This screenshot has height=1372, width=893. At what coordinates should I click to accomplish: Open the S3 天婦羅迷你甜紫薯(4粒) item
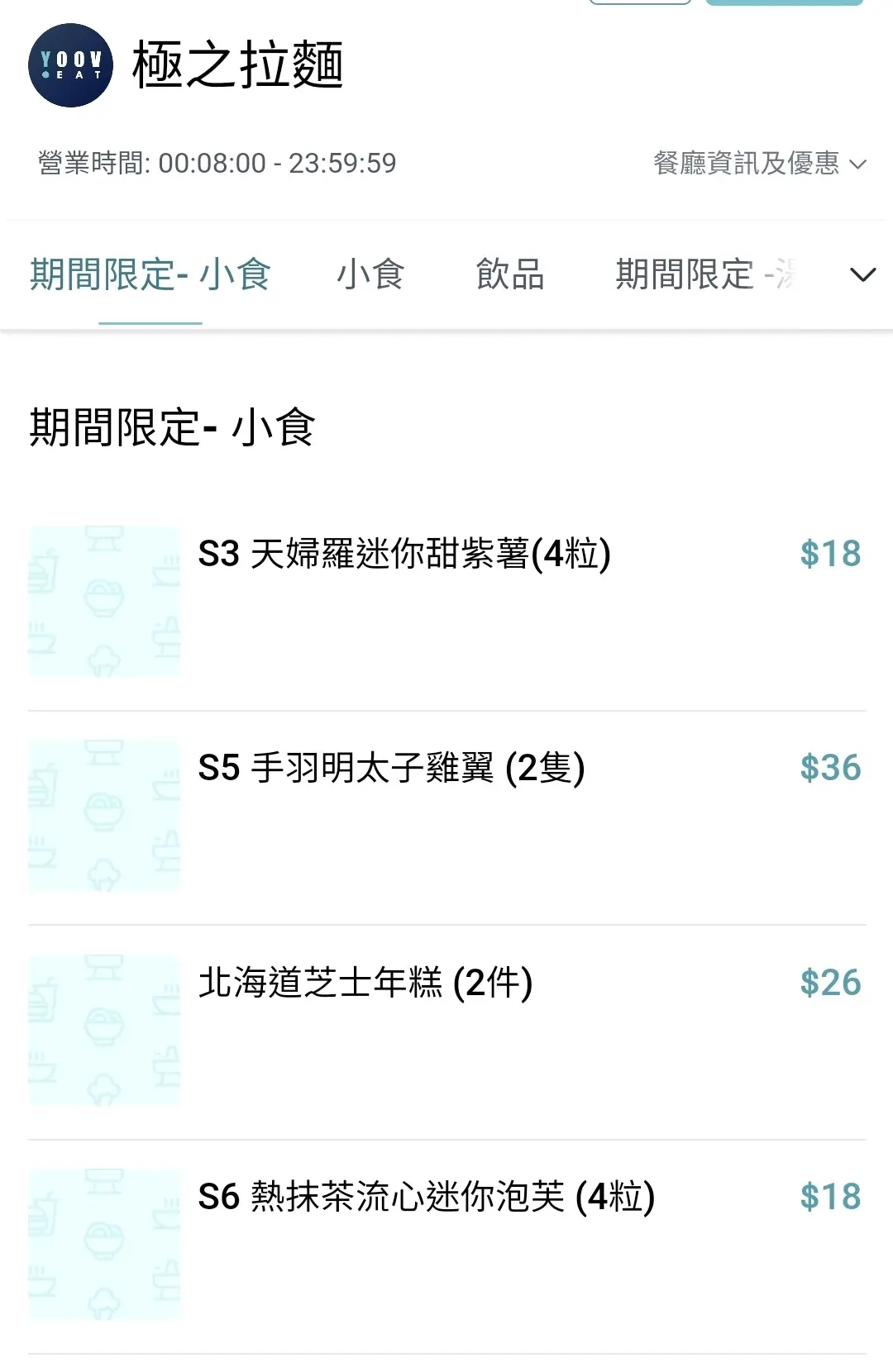[x=404, y=554]
